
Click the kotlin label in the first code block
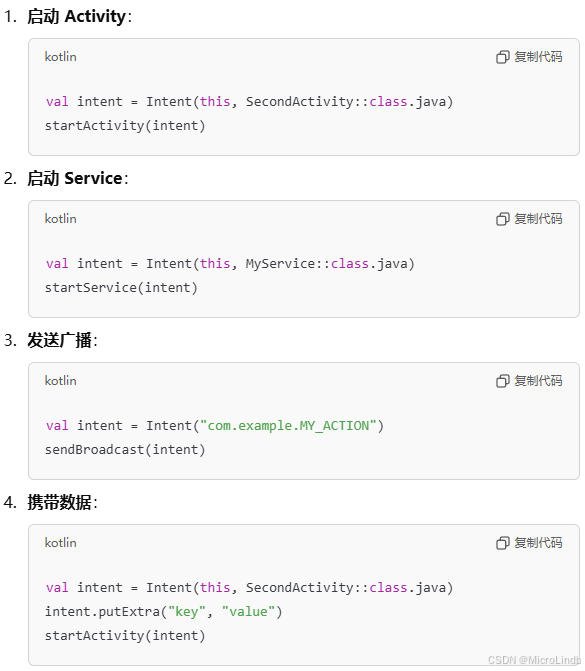pyautogui.click(x=61, y=57)
